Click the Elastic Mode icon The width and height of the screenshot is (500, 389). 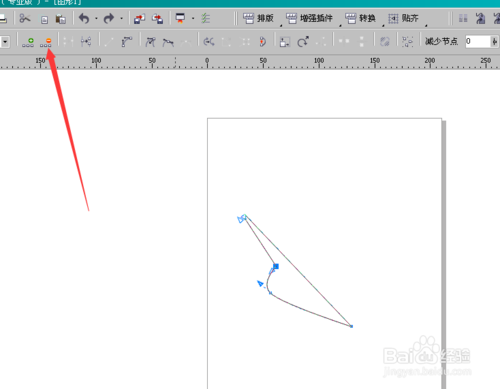point(385,42)
